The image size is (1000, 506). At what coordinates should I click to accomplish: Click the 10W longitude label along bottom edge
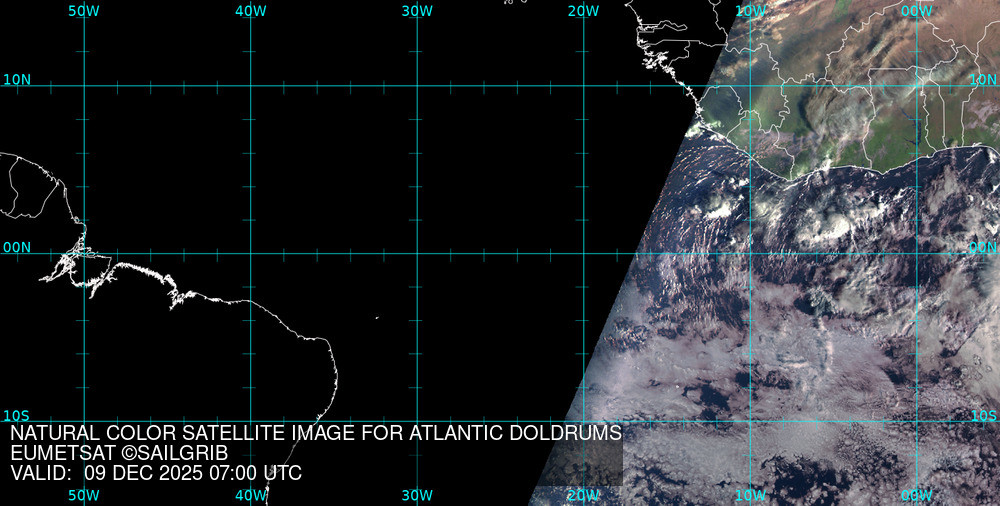pyautogui.click(x=750, y=495)
